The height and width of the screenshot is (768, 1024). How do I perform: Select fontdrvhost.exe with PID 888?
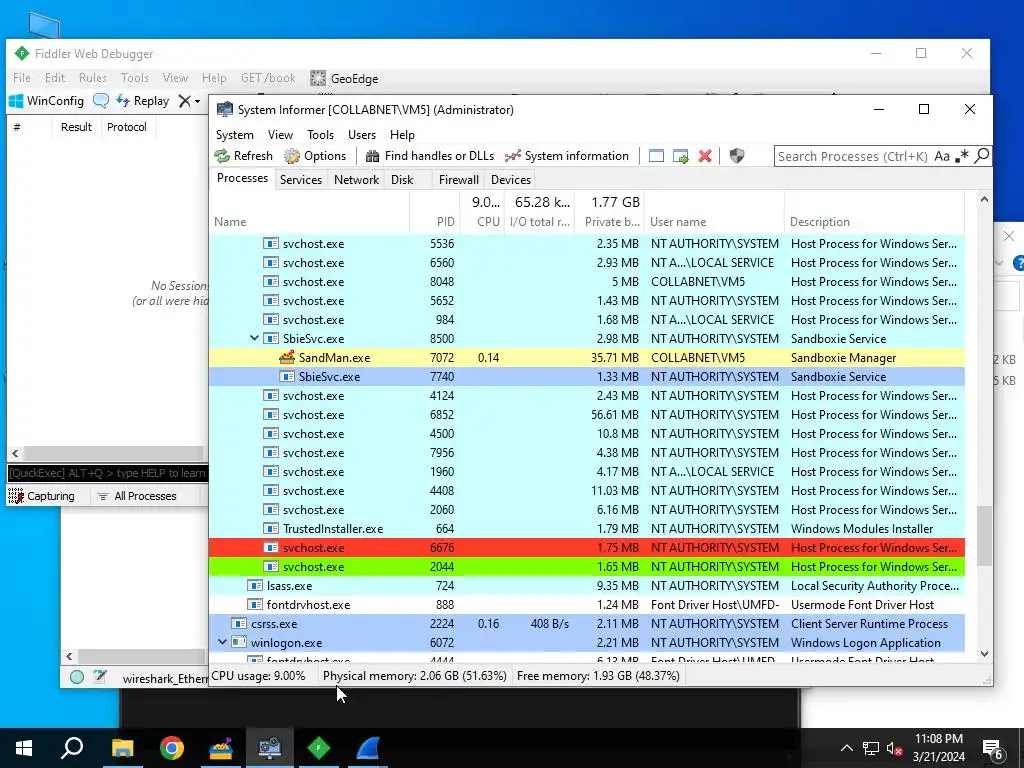(x=586, y=605)
